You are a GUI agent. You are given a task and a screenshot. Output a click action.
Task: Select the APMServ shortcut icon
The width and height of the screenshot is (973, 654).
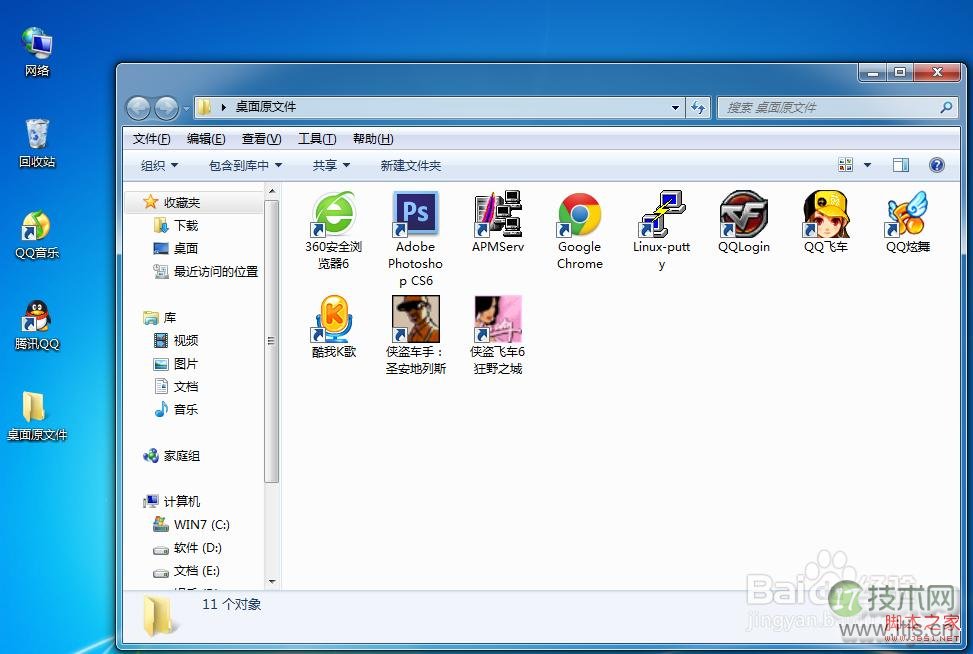pos(498,214)
